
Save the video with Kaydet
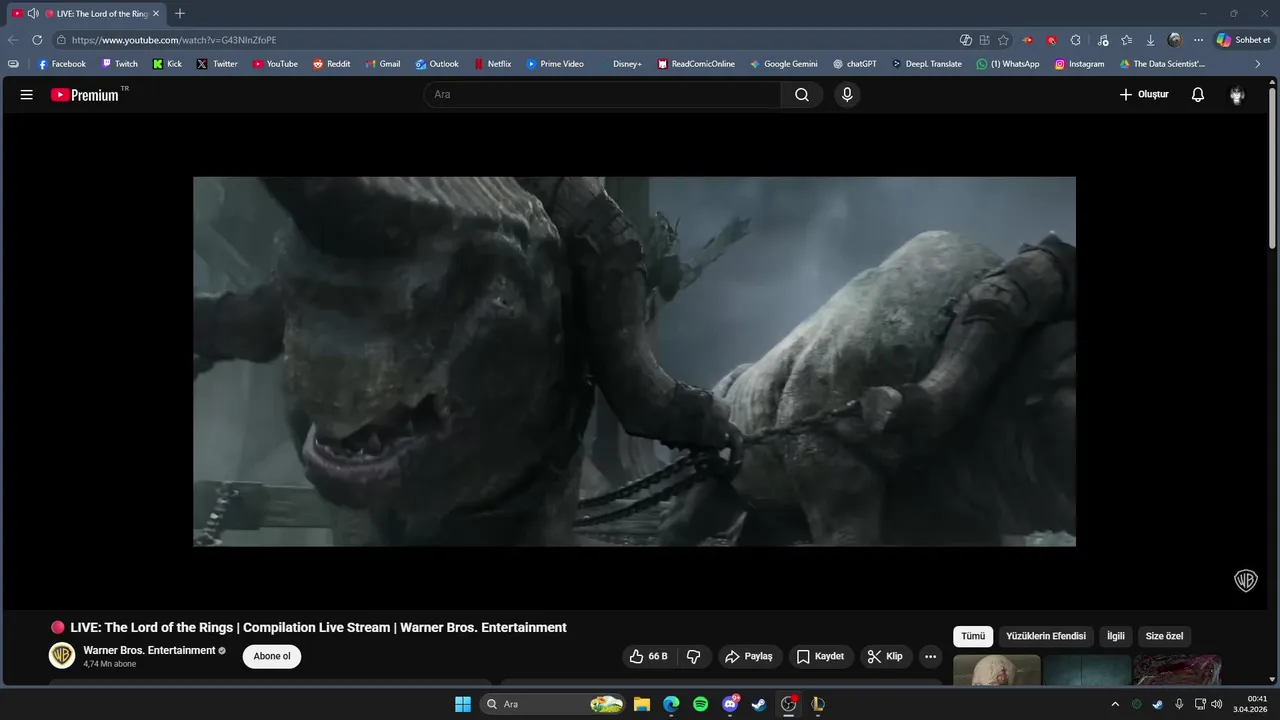click(820, 657)
